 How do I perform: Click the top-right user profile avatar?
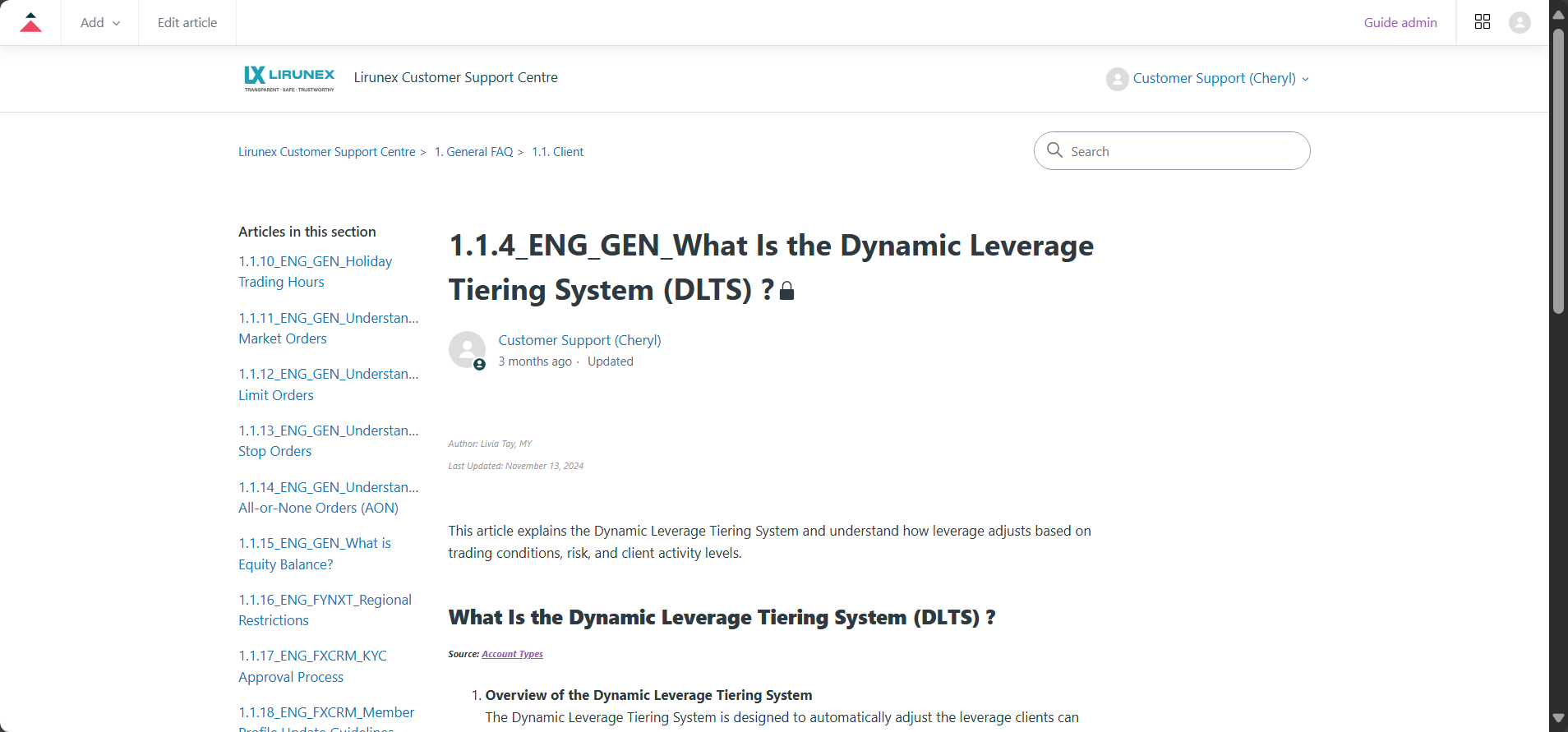(x=1520, y=22)
